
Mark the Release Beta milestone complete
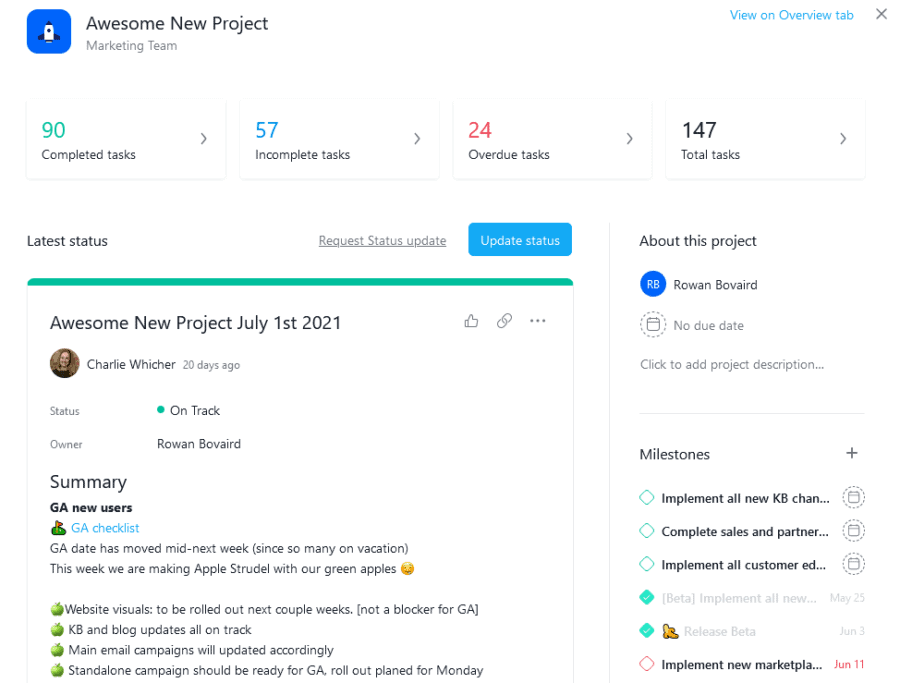coord(646,631)
